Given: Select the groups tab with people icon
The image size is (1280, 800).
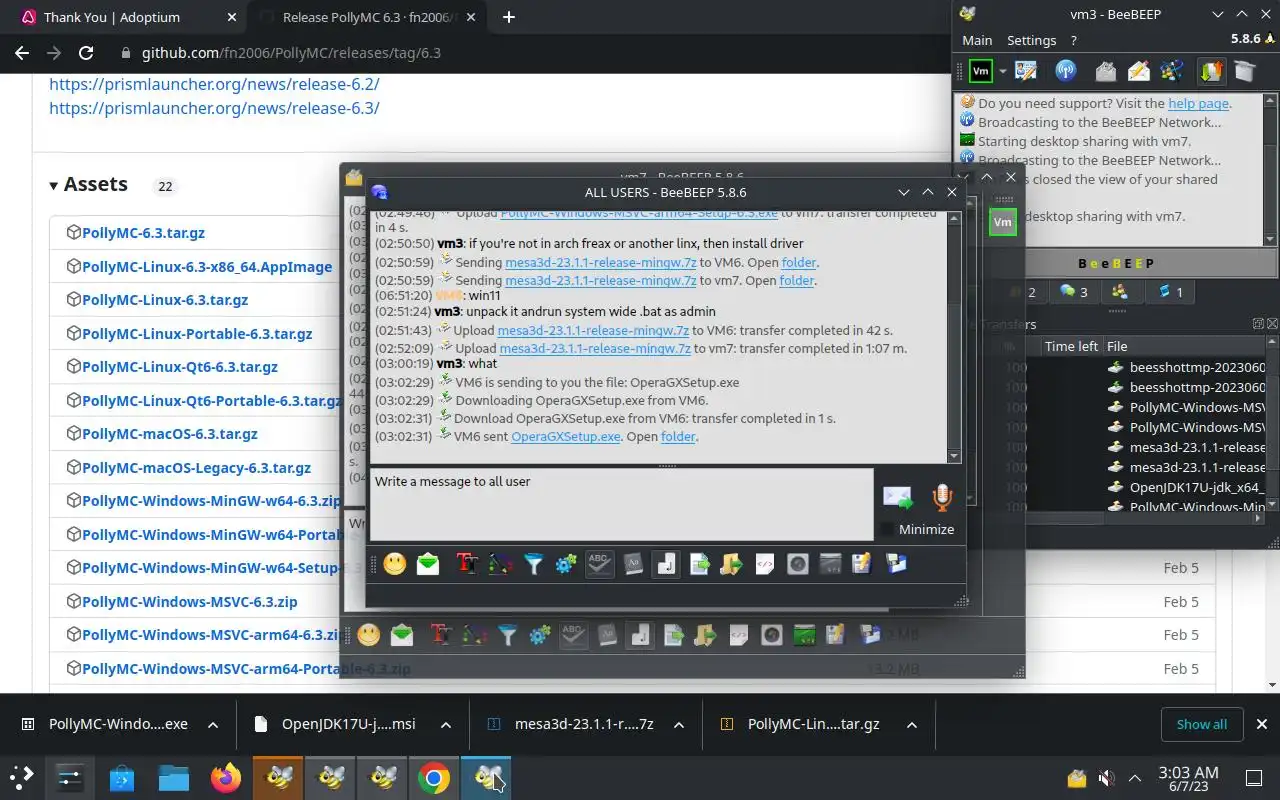Looking at the screenshot, I should 1120,292.
